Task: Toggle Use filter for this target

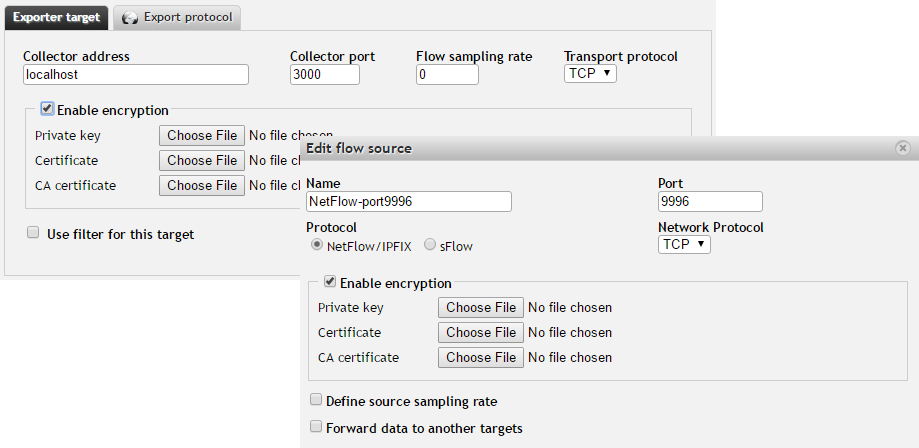Action: (x=33, y=233)
